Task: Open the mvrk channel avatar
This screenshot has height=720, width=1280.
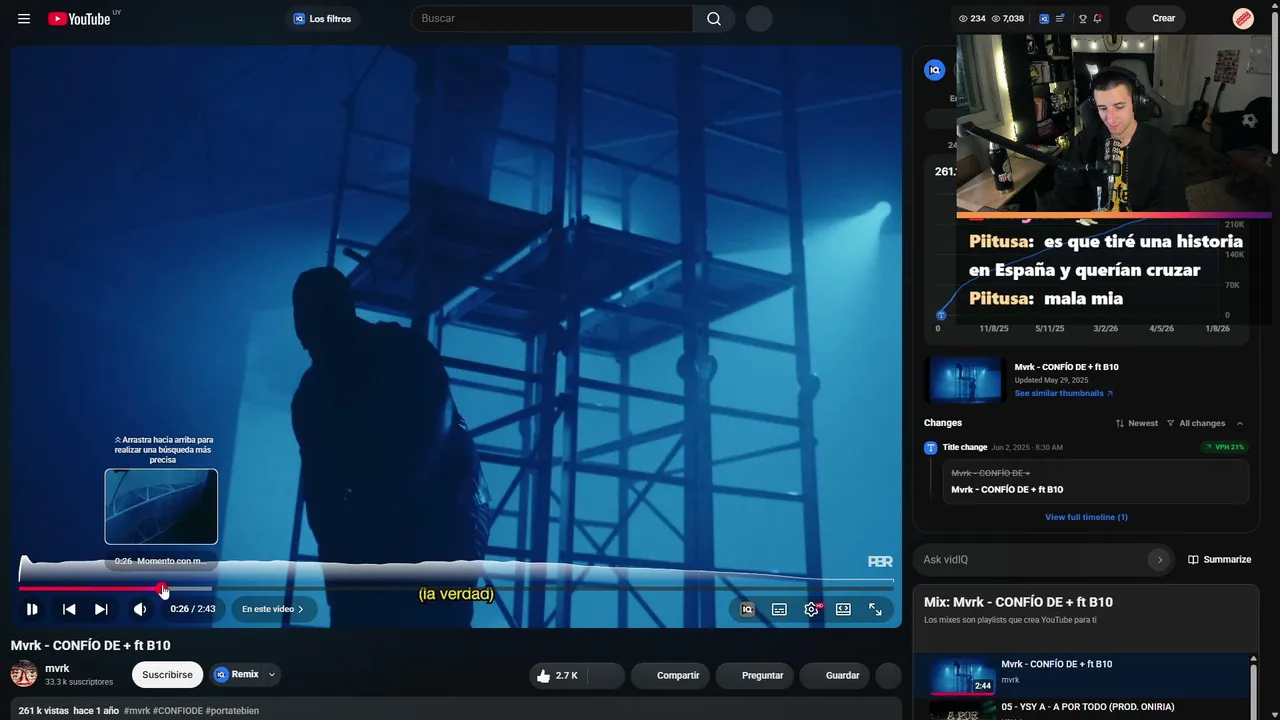Action: click(24, 674)
